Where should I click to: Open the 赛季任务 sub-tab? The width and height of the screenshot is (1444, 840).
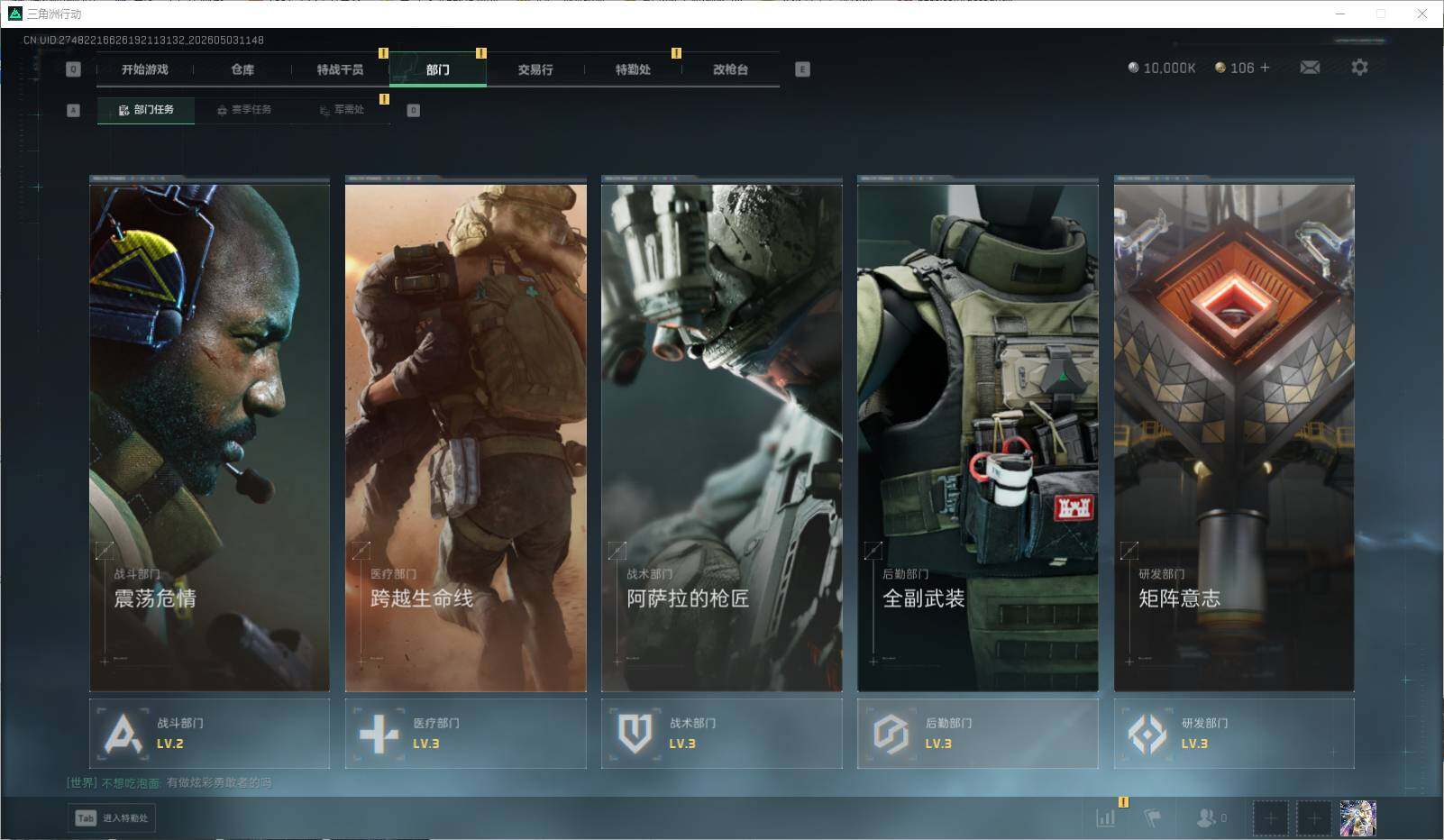243,110
